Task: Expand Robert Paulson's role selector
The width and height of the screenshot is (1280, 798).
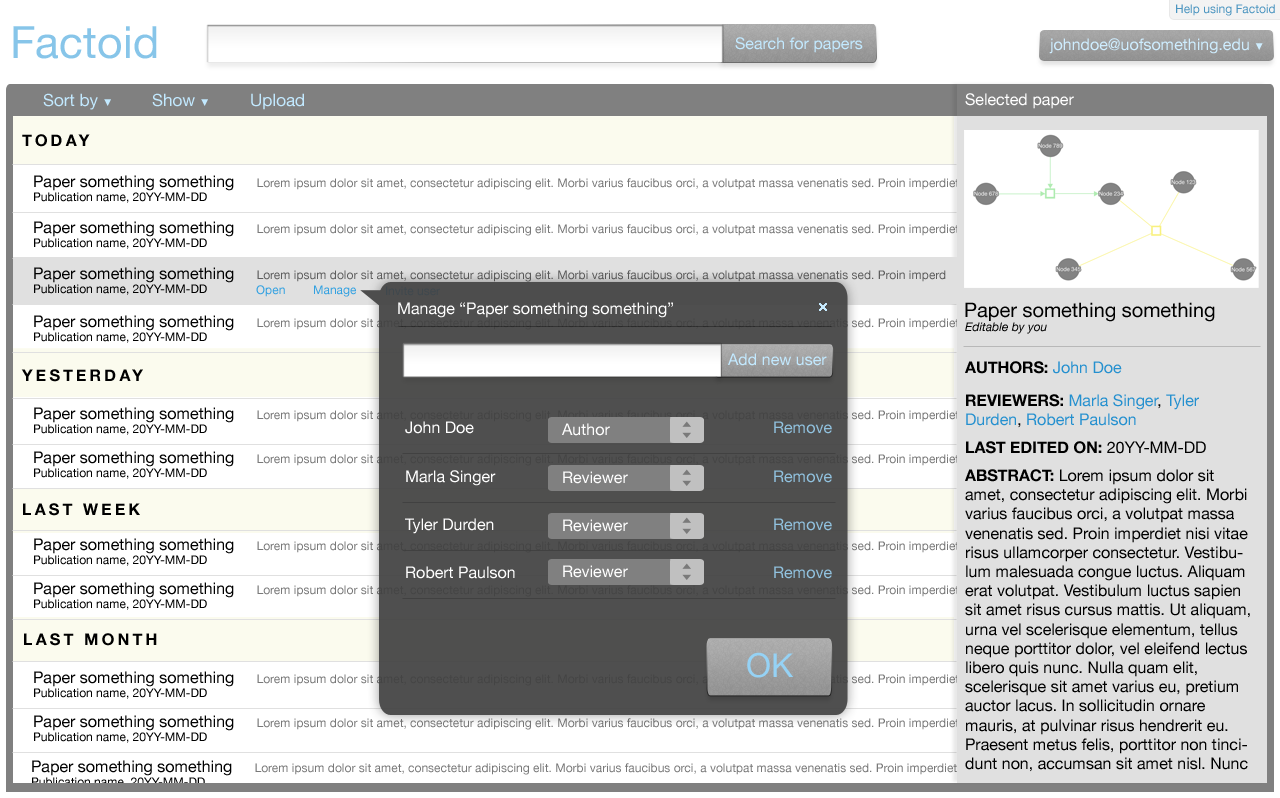Action: [x=625, y=572]
